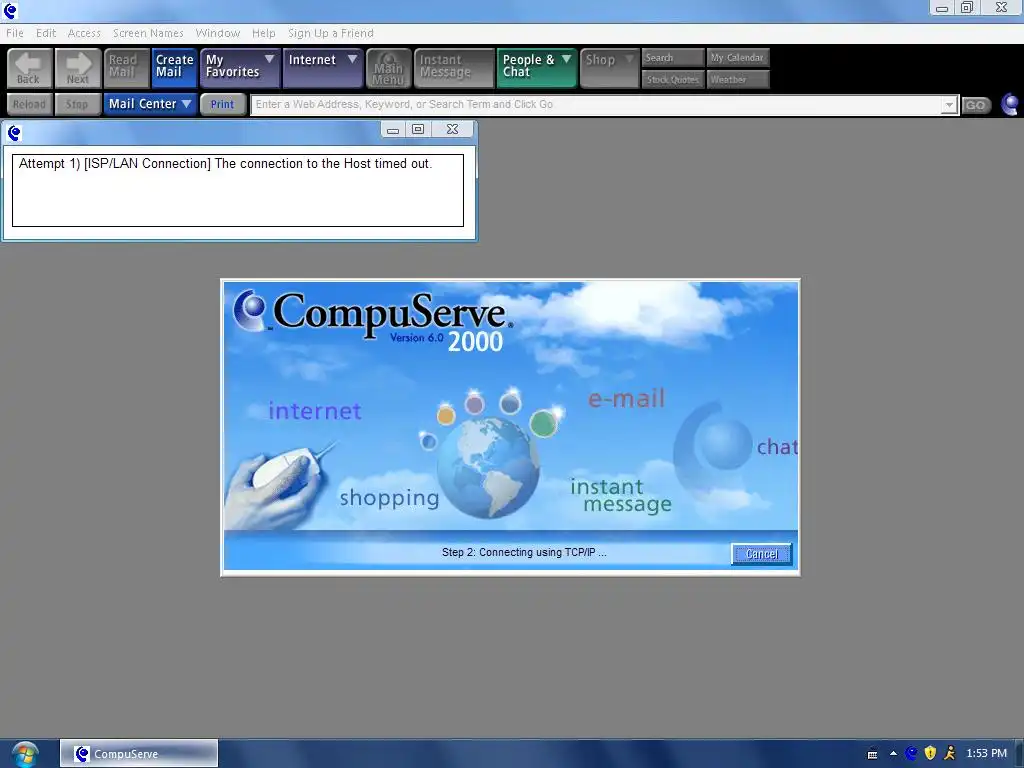Click the 'Step 2: Connecting using TCP/IP' status text

pos(524,552)
